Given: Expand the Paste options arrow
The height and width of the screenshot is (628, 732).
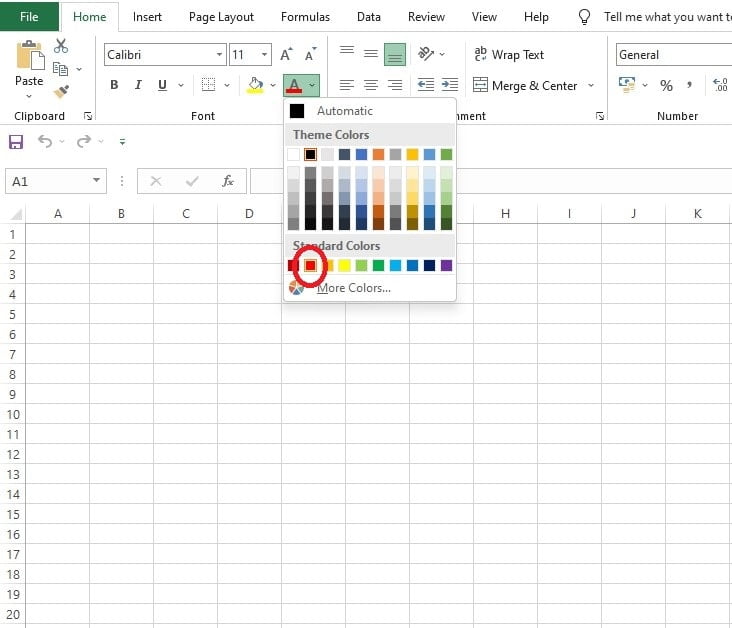Looking at the screenshot, I should coord(29,96).
